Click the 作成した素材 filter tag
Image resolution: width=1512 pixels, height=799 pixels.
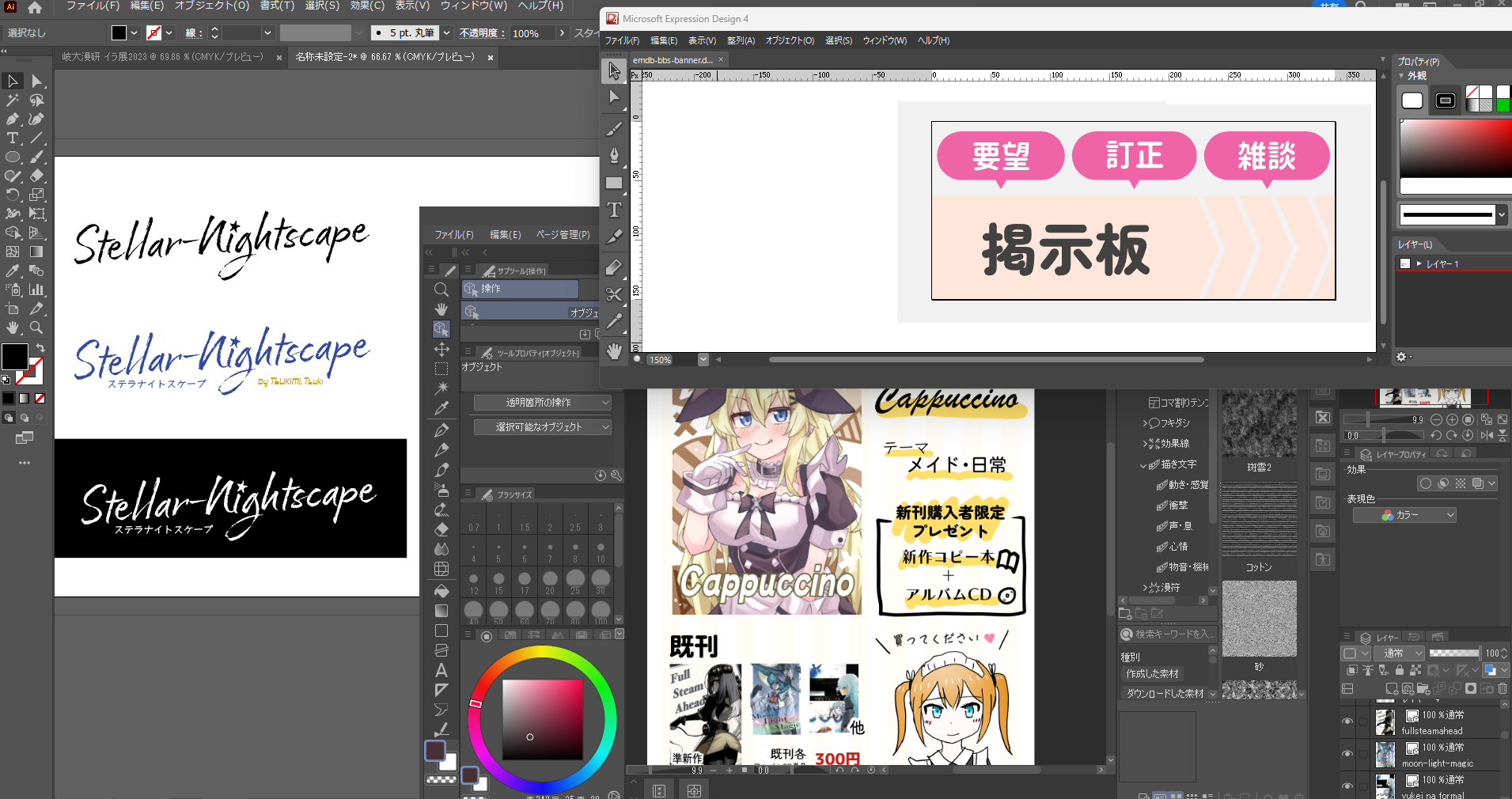point(1152,674)
